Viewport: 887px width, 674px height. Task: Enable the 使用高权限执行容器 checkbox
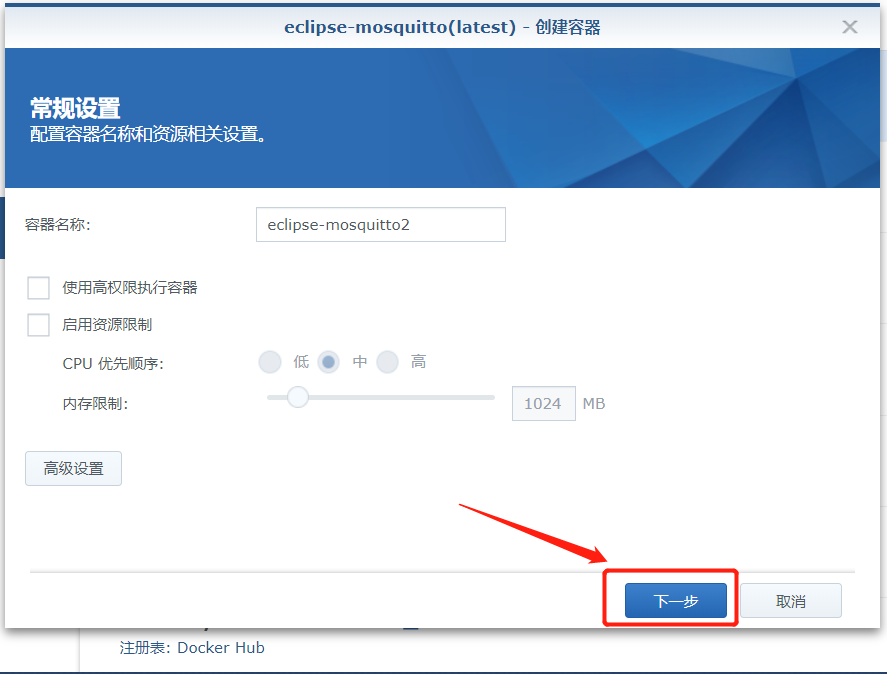click(x=38, y=287)
